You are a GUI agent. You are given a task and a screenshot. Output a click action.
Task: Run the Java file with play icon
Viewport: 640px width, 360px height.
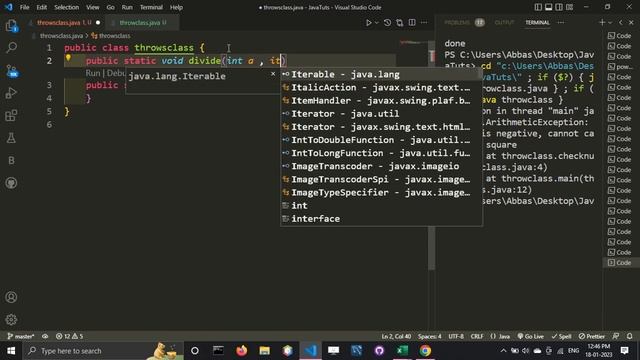pos(368,23)
